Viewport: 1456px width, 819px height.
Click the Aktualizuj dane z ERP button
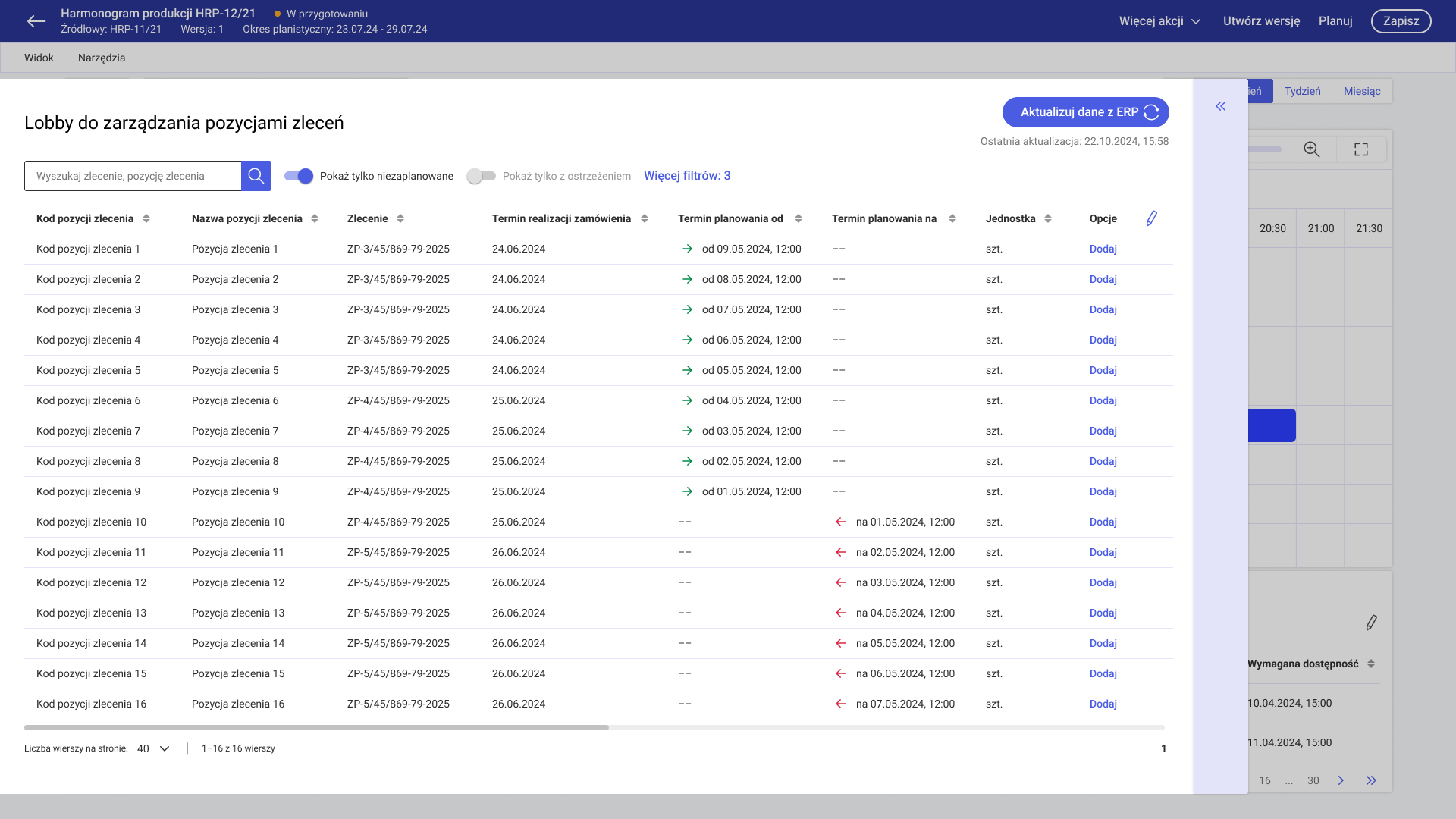pyautogui.click(x=1085, y=112)
